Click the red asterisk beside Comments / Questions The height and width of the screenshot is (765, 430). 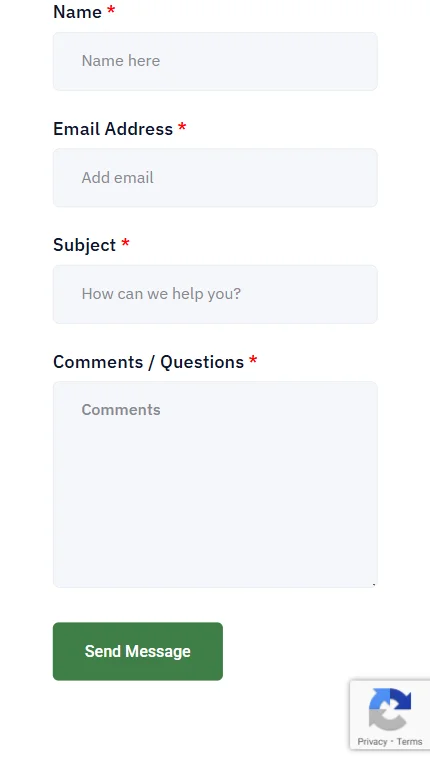tap(253, 360)
